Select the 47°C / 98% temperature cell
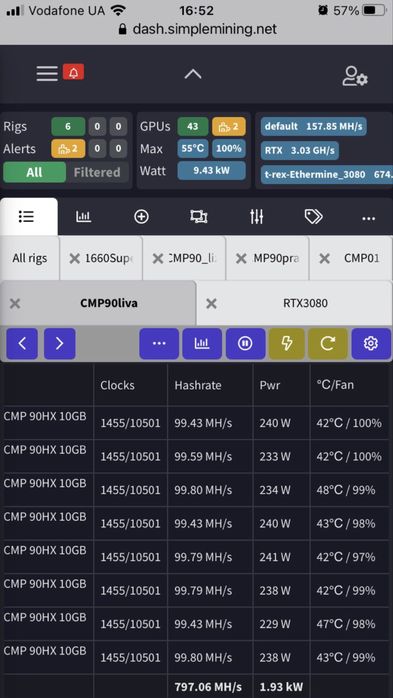This screenshot has width=393, height=698. coord(346,624)
